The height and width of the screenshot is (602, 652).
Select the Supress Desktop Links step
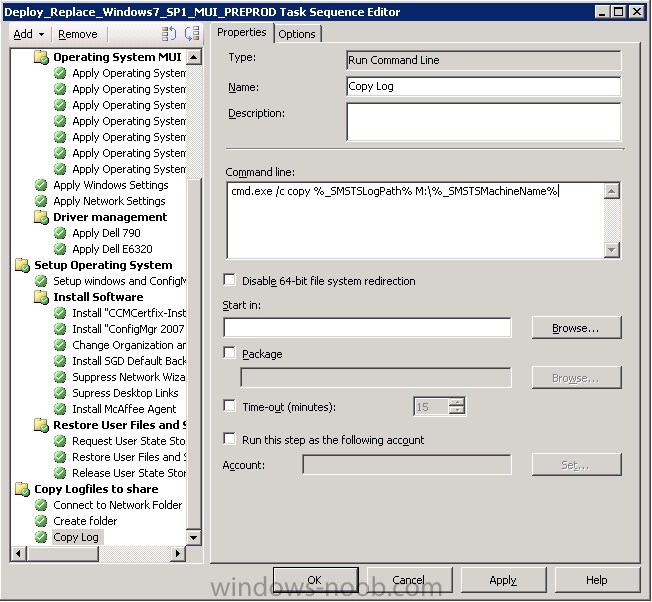click(125, 393)
